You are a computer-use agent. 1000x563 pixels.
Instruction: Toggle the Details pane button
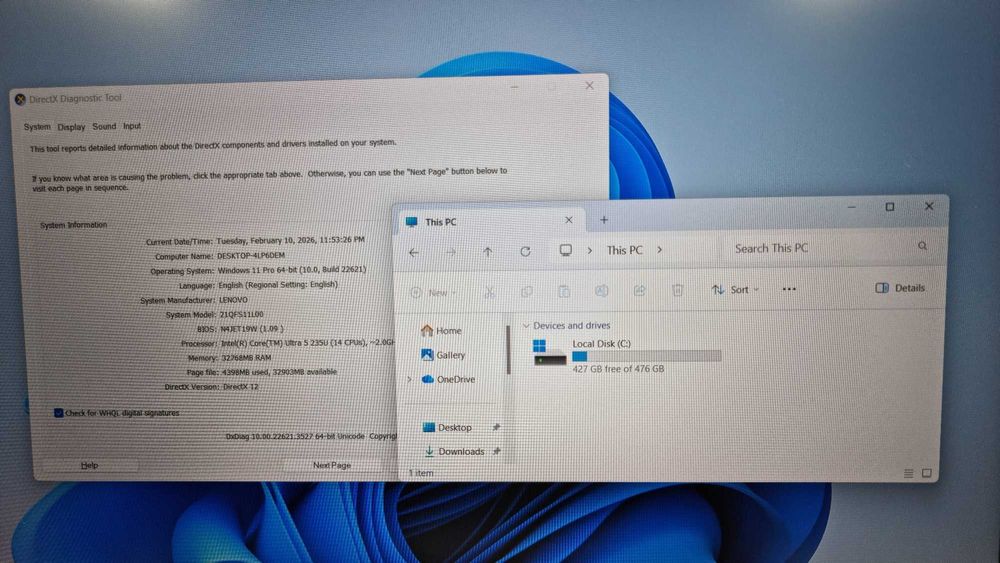coord(900,288)
